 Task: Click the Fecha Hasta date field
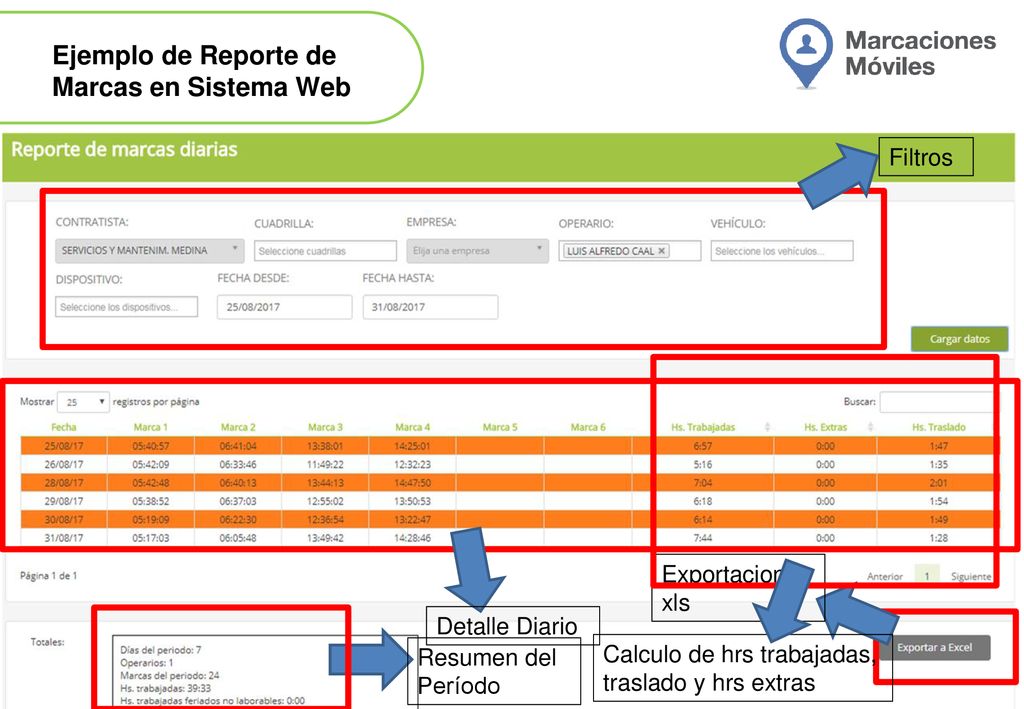coord(430,307)
